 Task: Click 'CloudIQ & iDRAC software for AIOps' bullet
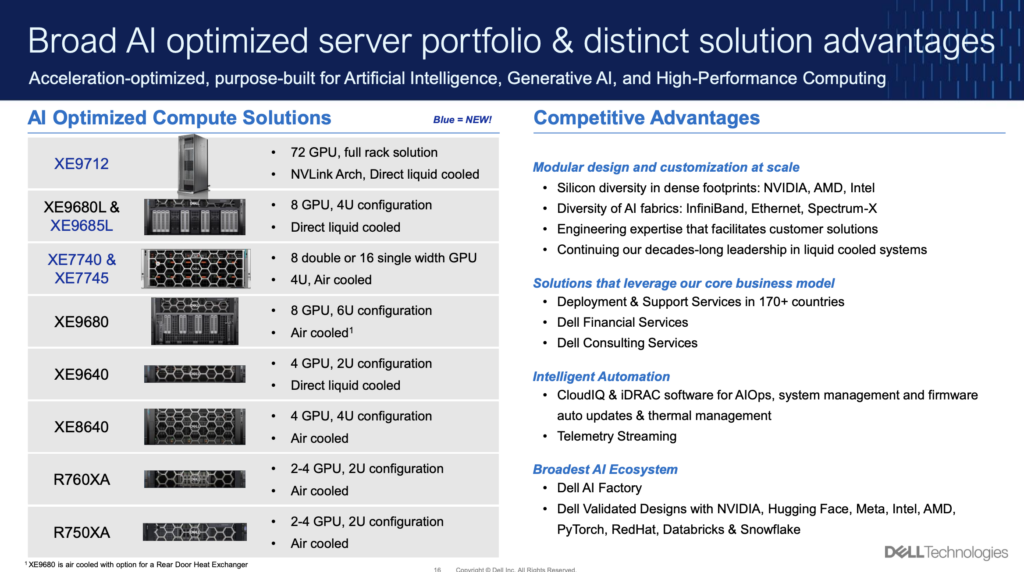coord(767,405)
